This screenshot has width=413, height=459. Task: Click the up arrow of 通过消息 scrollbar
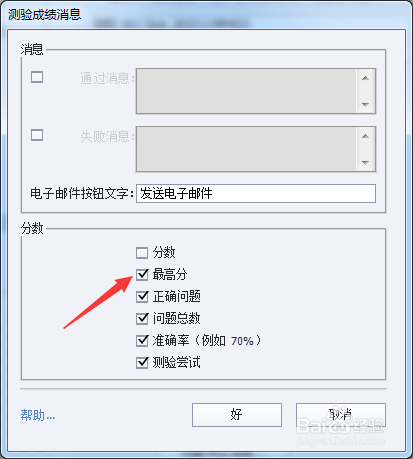365,78
